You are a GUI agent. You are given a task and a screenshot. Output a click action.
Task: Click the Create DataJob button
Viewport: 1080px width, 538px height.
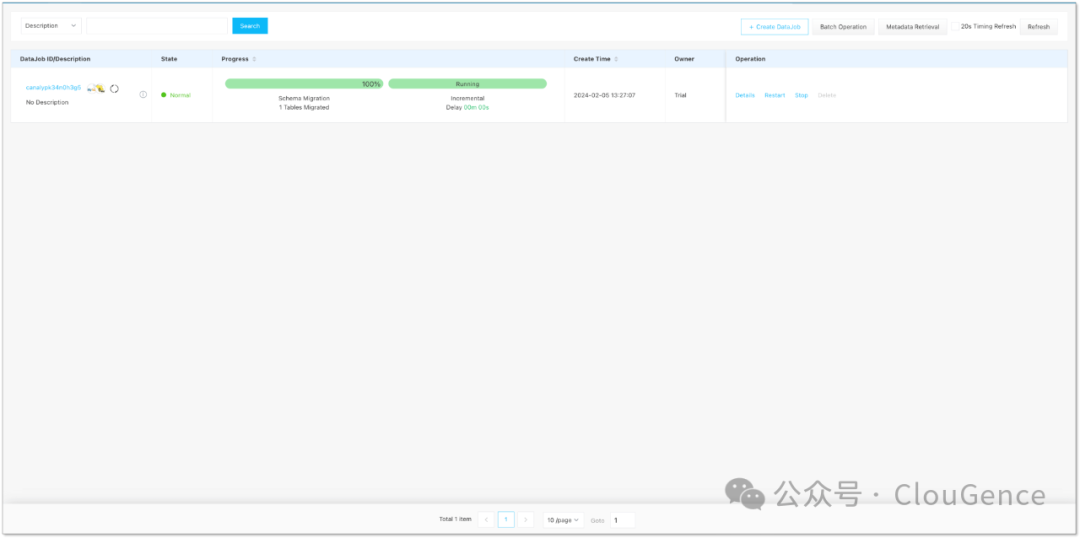click(x=774, y=26)
